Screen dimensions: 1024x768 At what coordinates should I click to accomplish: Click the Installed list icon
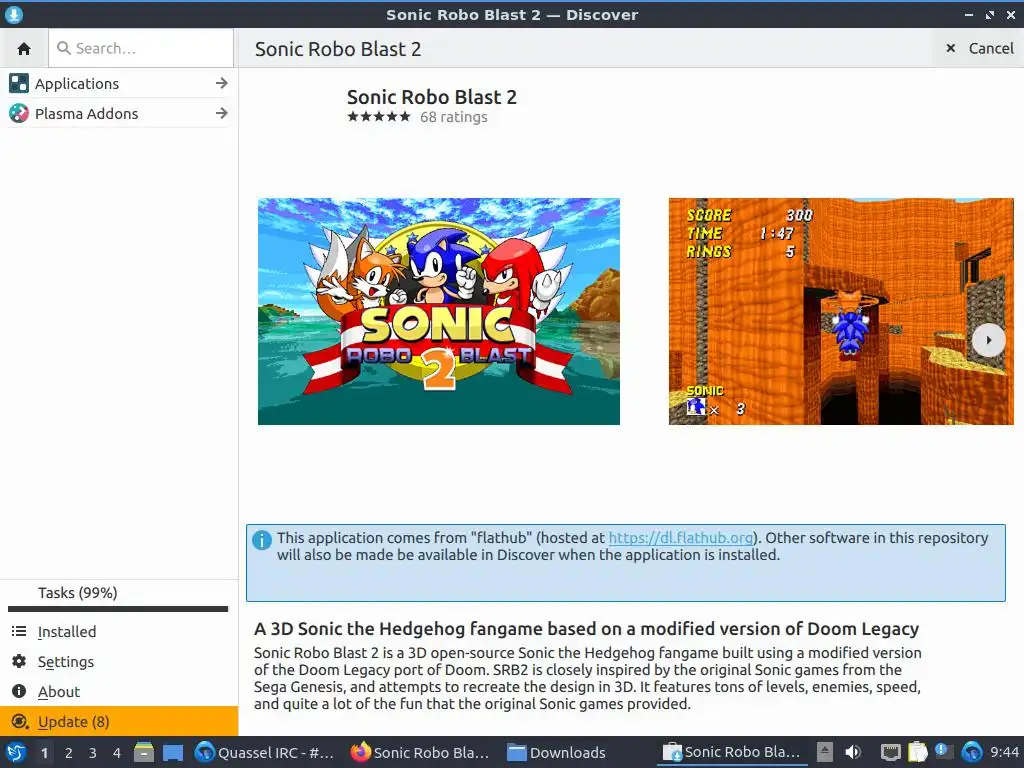(19, 631)
